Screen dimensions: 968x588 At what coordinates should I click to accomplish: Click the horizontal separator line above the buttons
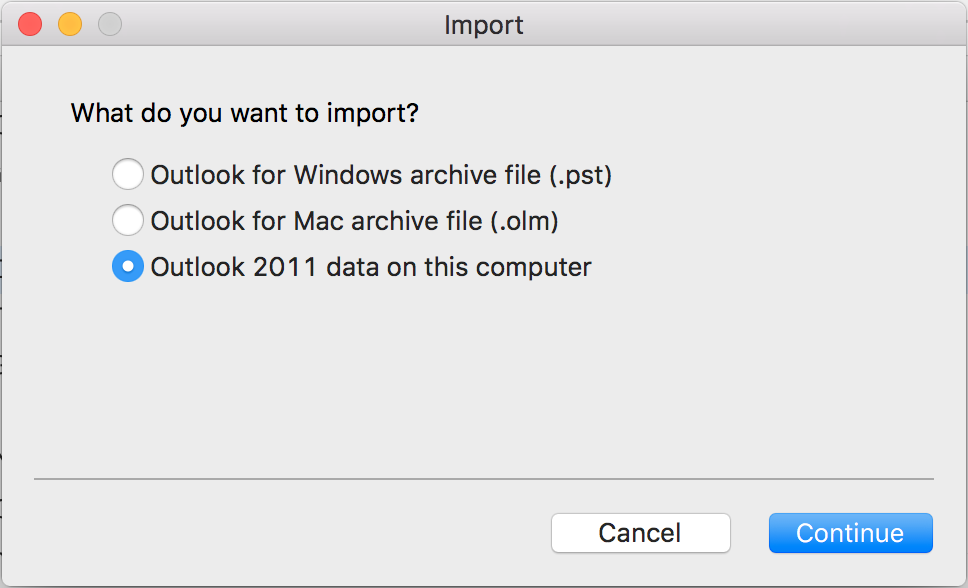point(484,479)
